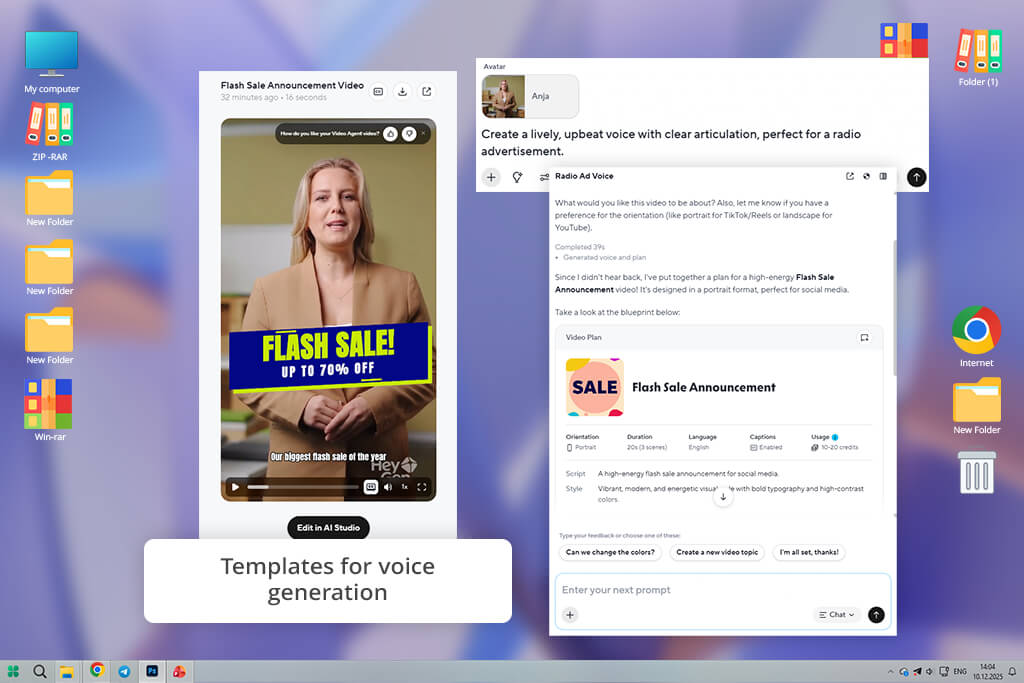Viewport: 1024px width, 683px height.
Task: Toggle captions in the video player
Action: tap(370, 486)
